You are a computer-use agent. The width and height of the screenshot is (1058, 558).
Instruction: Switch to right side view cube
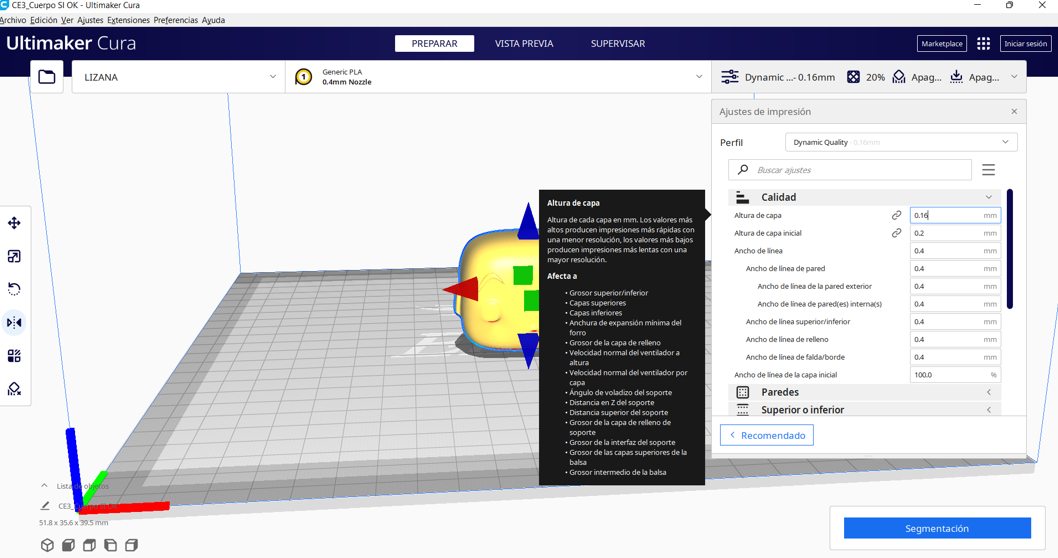(132, 545)
